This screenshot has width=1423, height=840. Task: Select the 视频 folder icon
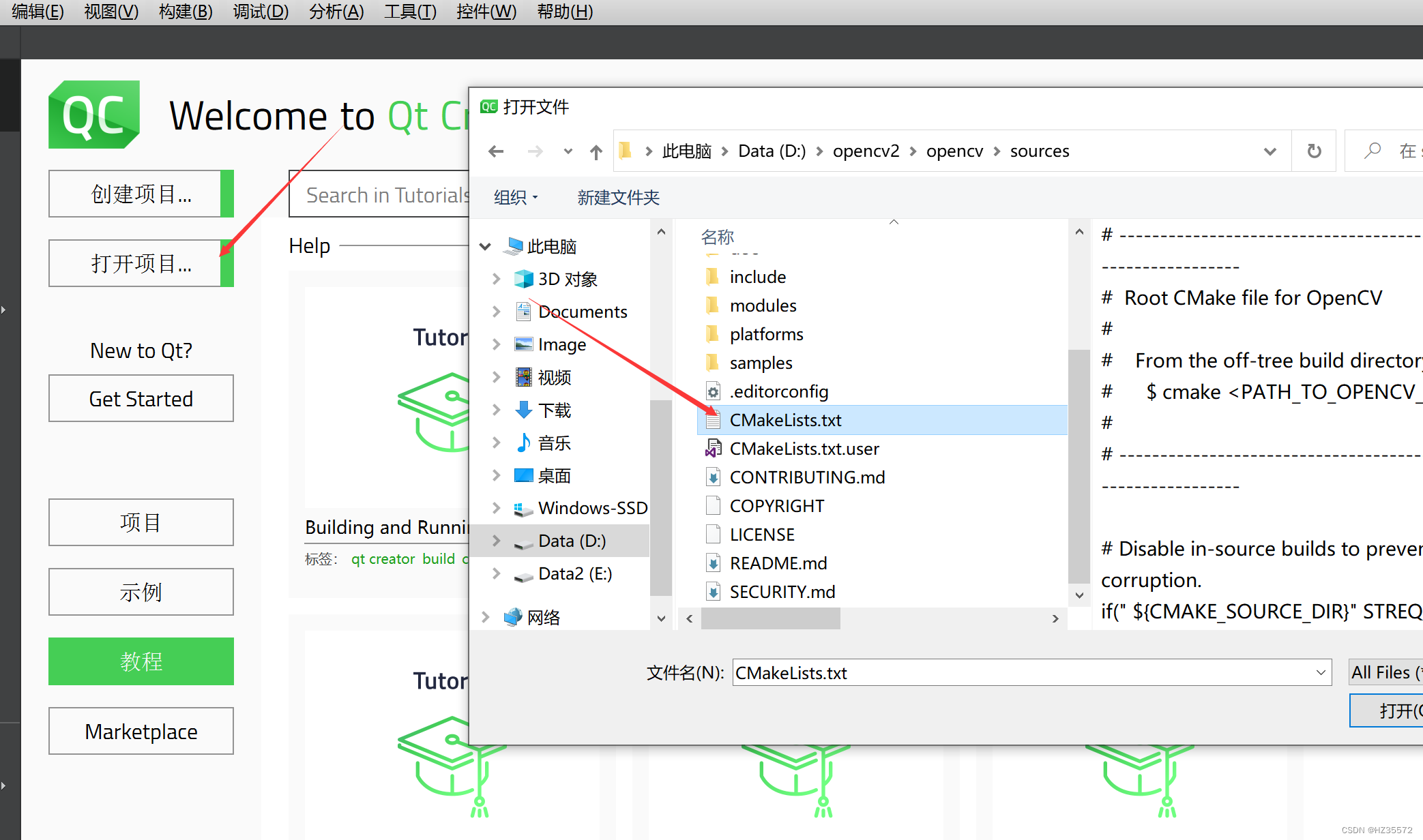[x=523, y=377]
